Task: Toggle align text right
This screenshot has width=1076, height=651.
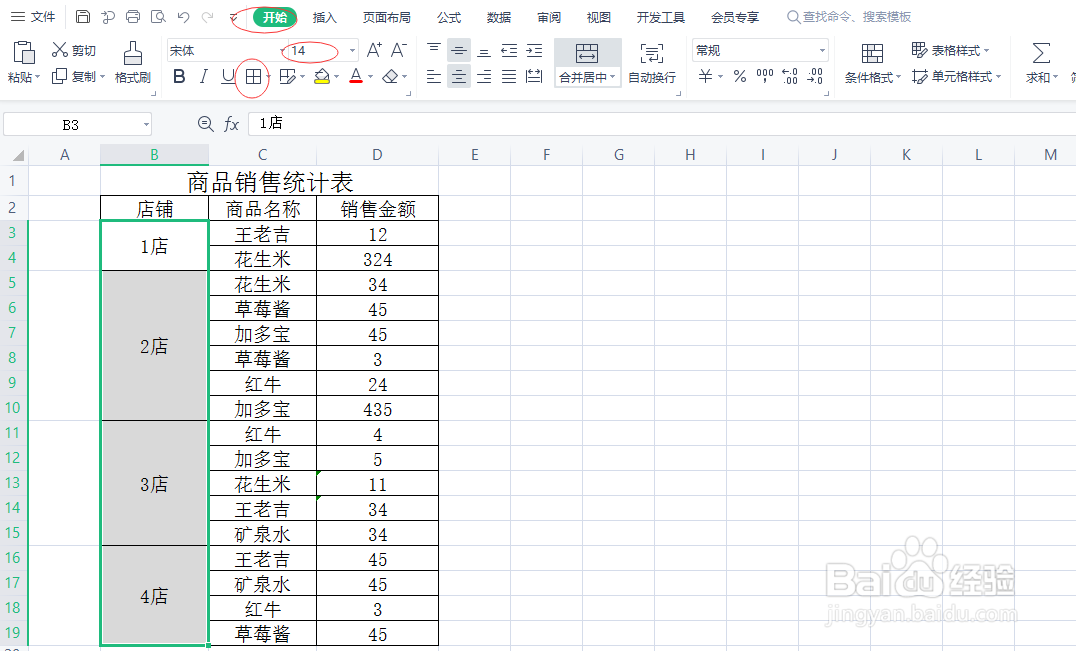Action: (484, 76)
